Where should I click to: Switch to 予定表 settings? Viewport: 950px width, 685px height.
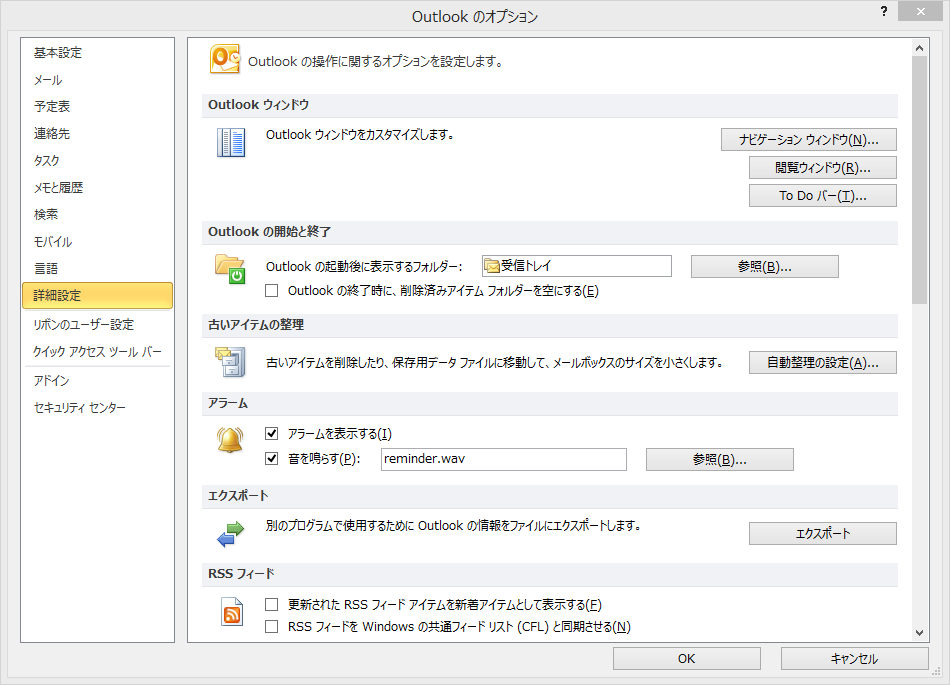(97, 107)
